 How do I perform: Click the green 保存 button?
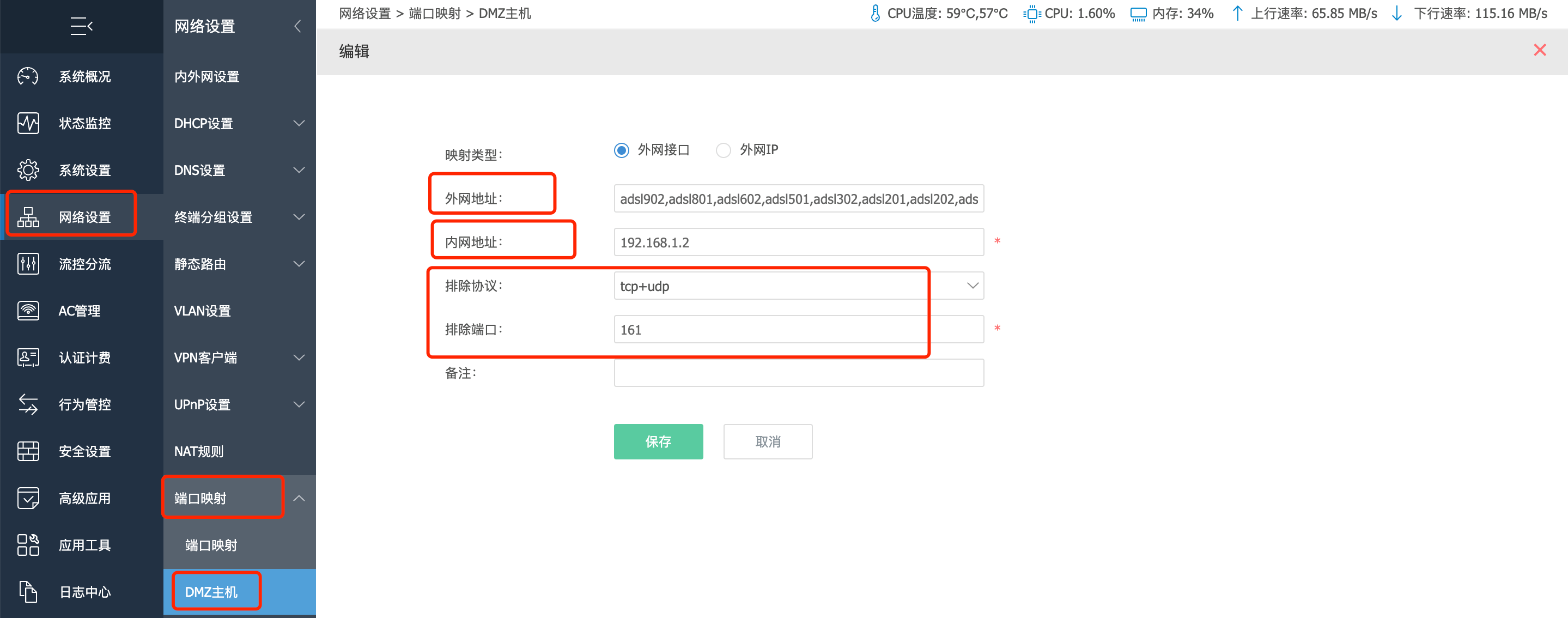pyautogui.click(x=658, y=442)
